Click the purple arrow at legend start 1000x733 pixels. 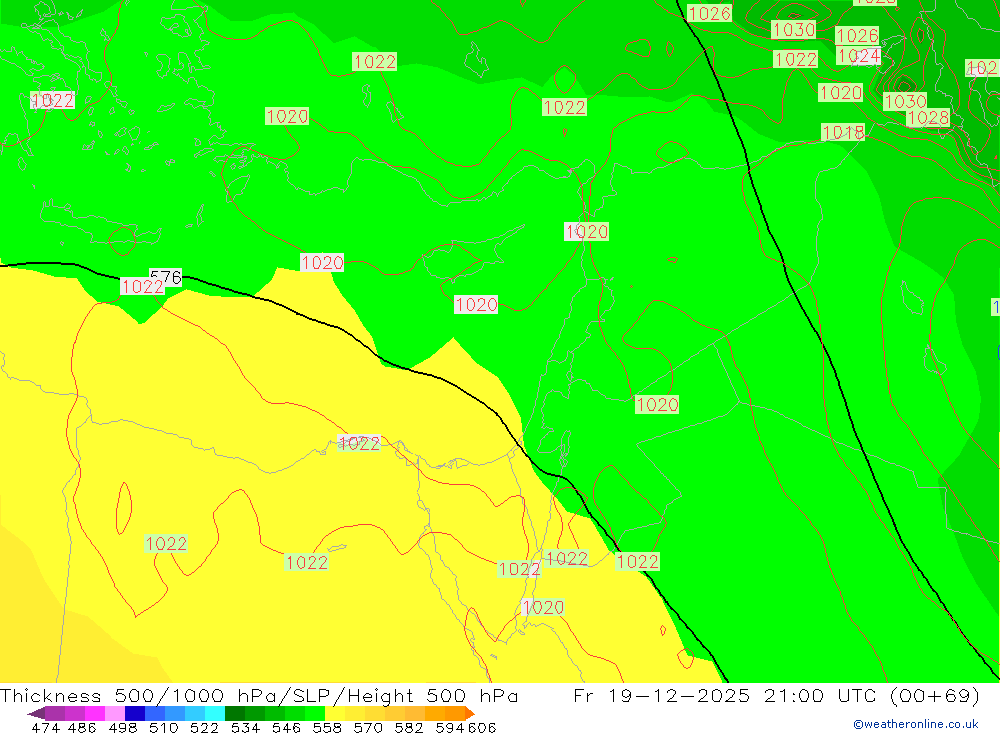pyautogui.click(x=36, y=713)
